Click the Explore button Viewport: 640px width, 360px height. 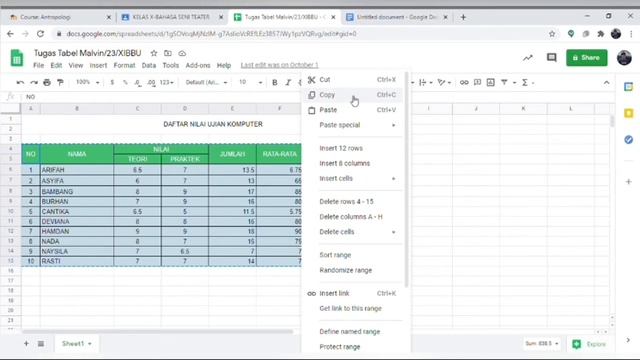589,344
